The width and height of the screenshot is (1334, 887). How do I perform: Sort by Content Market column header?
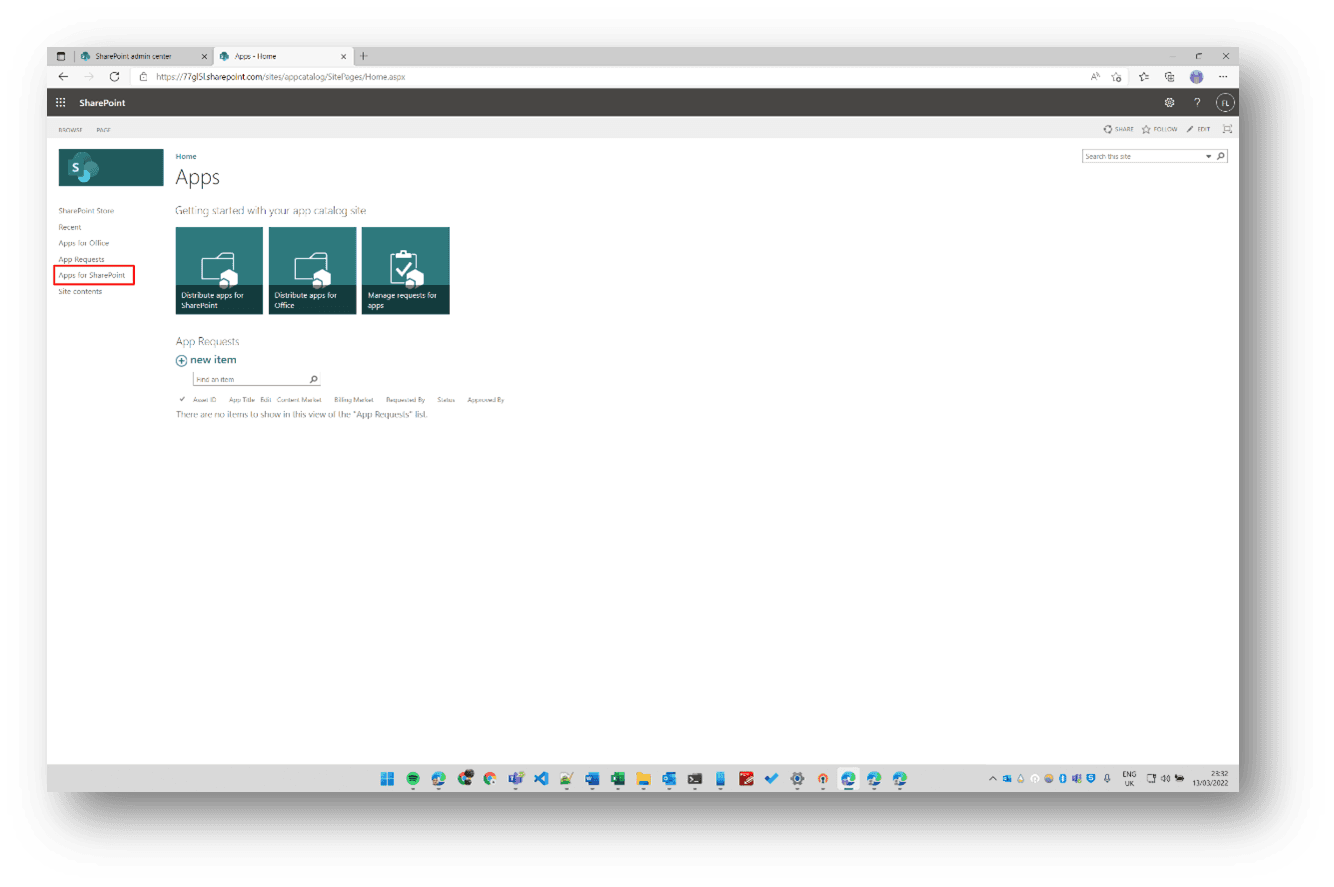[x=299, y=400]
